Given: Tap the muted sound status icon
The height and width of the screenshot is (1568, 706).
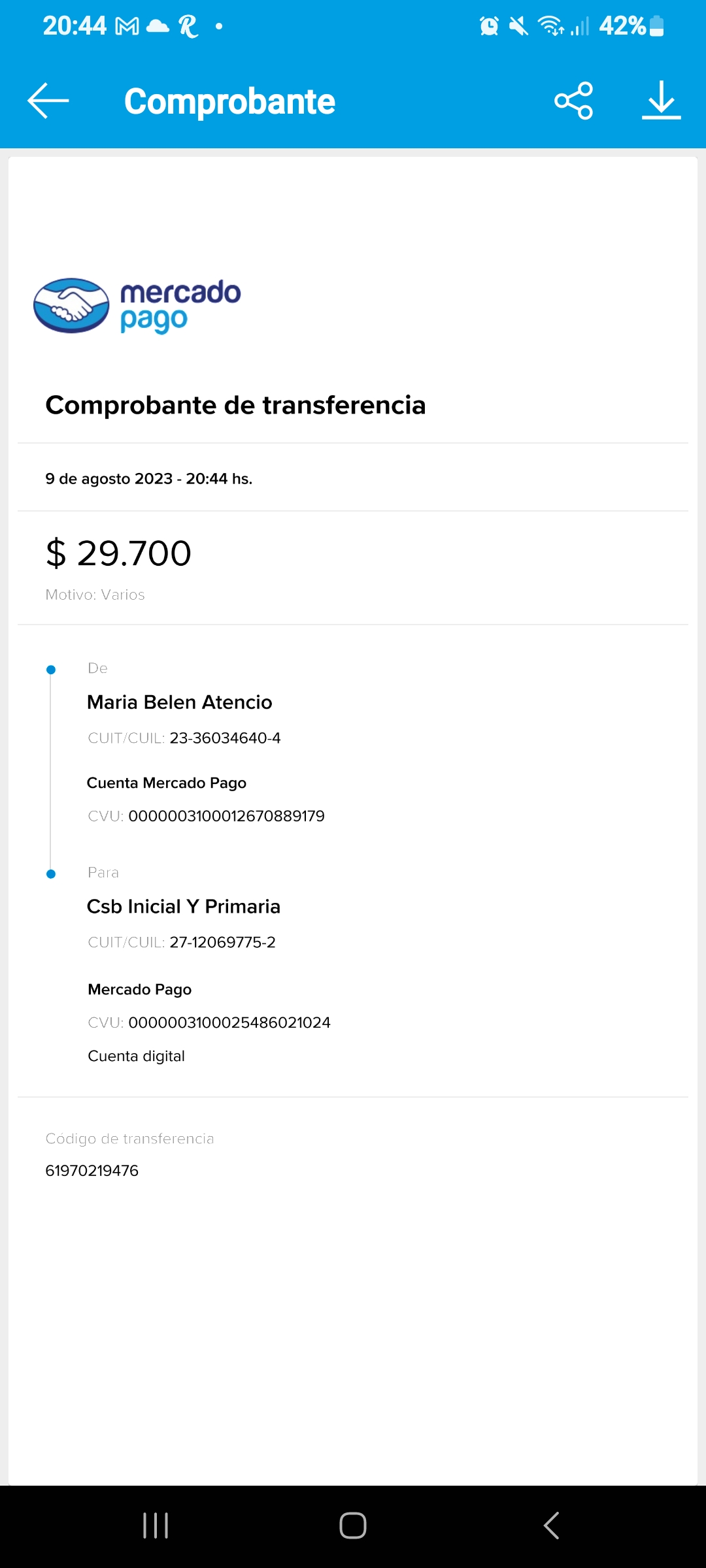Looking at the screenshot, I should 518,26.
